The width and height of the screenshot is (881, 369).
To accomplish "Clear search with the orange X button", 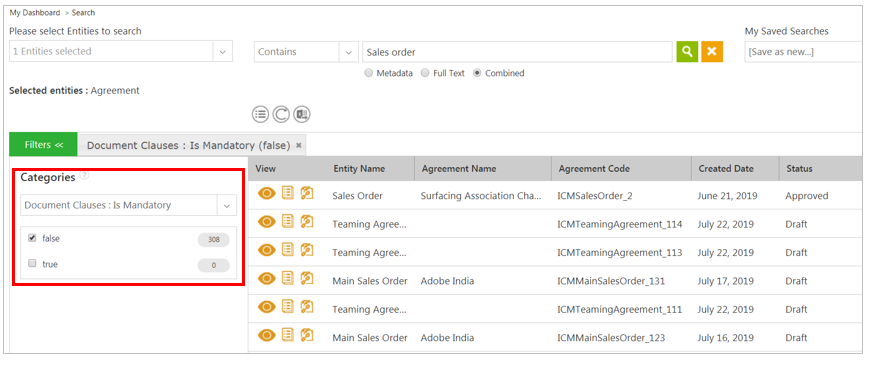I will click(712, 52).
